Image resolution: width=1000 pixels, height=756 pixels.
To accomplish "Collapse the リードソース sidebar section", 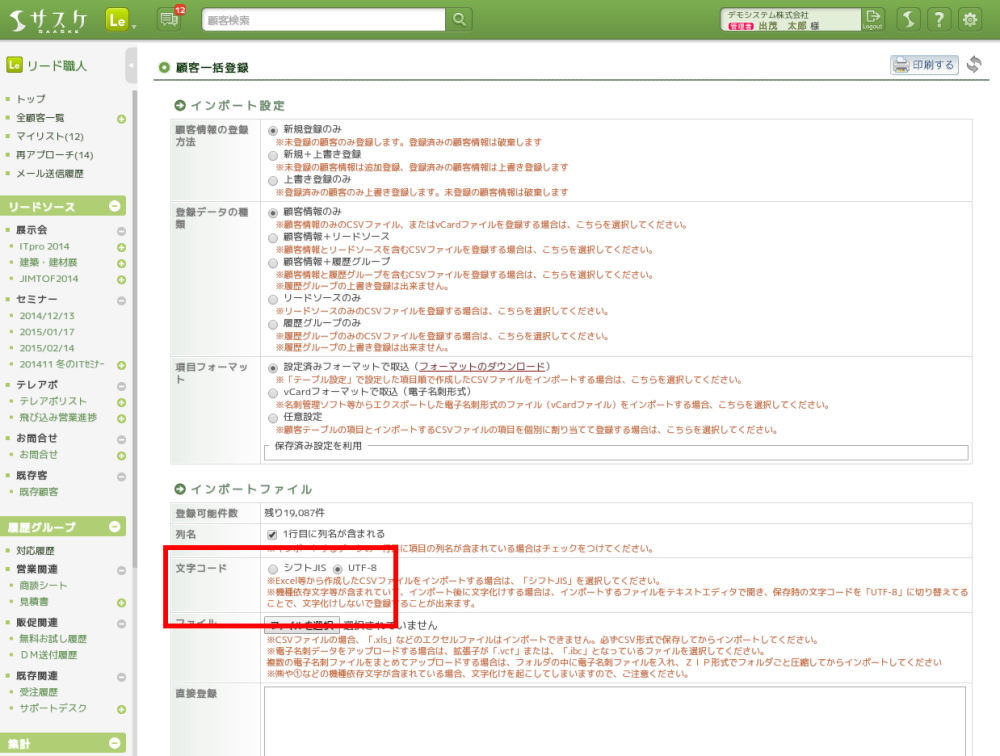I will pos(115,207).
